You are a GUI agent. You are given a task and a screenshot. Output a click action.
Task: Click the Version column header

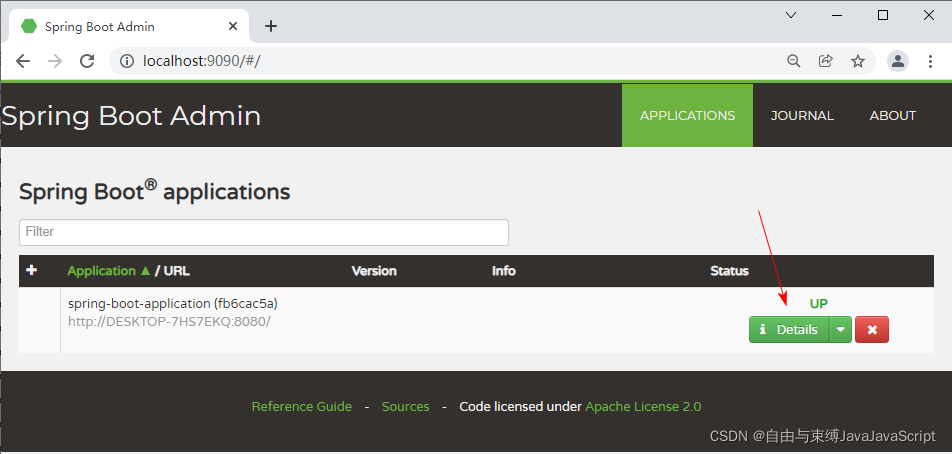374,271
